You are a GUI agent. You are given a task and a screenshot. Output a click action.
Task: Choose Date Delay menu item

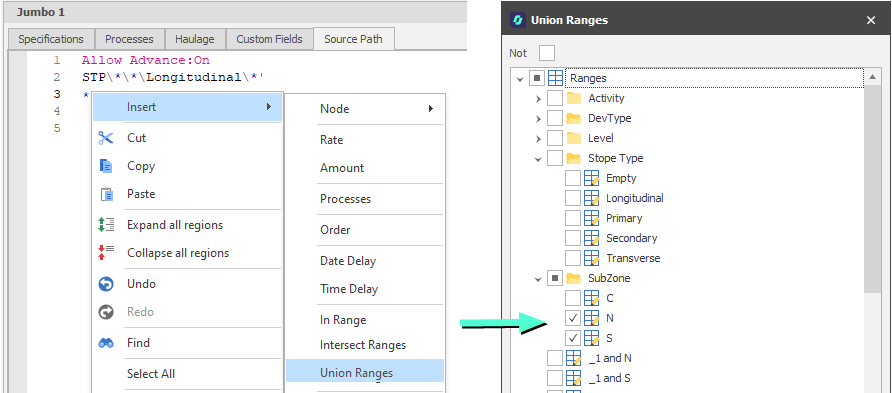(x=365, y=261)
